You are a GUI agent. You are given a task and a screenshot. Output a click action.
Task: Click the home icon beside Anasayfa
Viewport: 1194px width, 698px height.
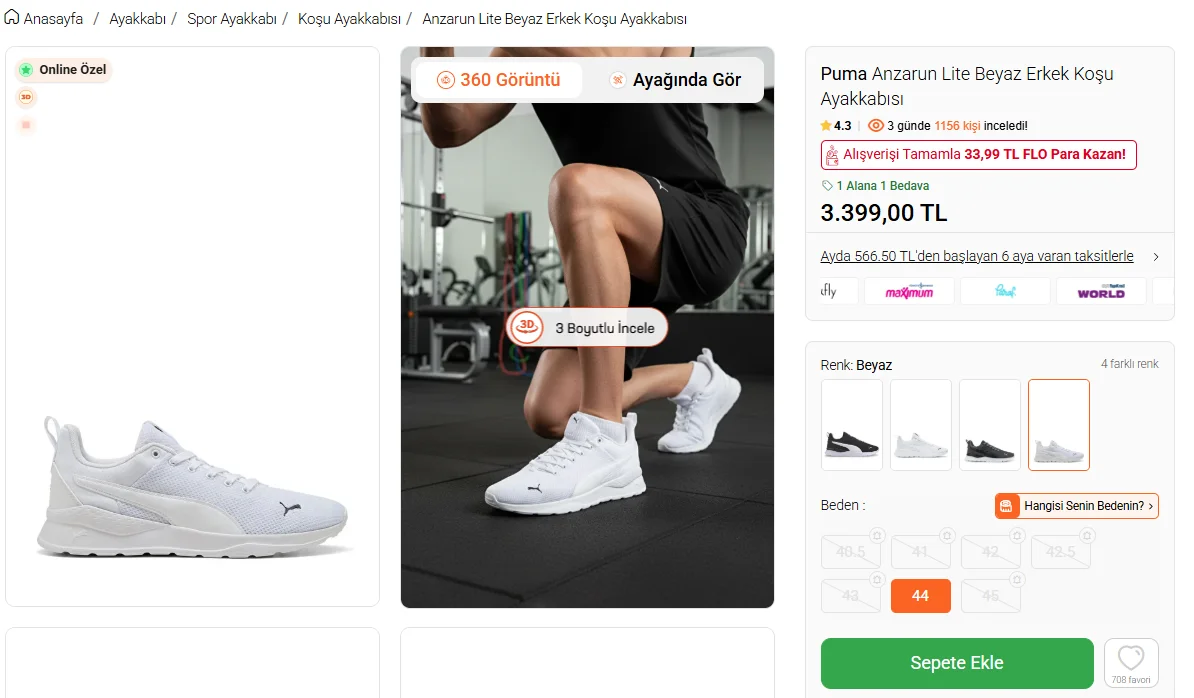pos(12,17)
